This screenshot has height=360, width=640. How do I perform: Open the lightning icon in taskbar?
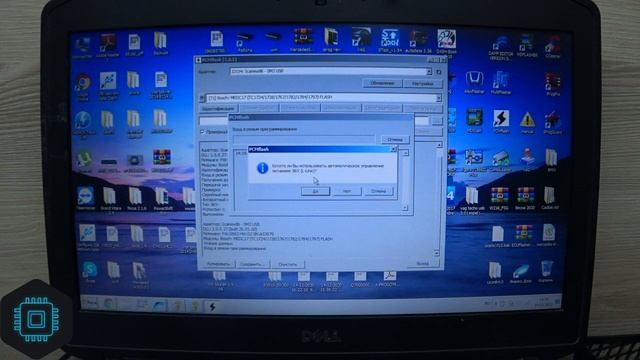212,306
